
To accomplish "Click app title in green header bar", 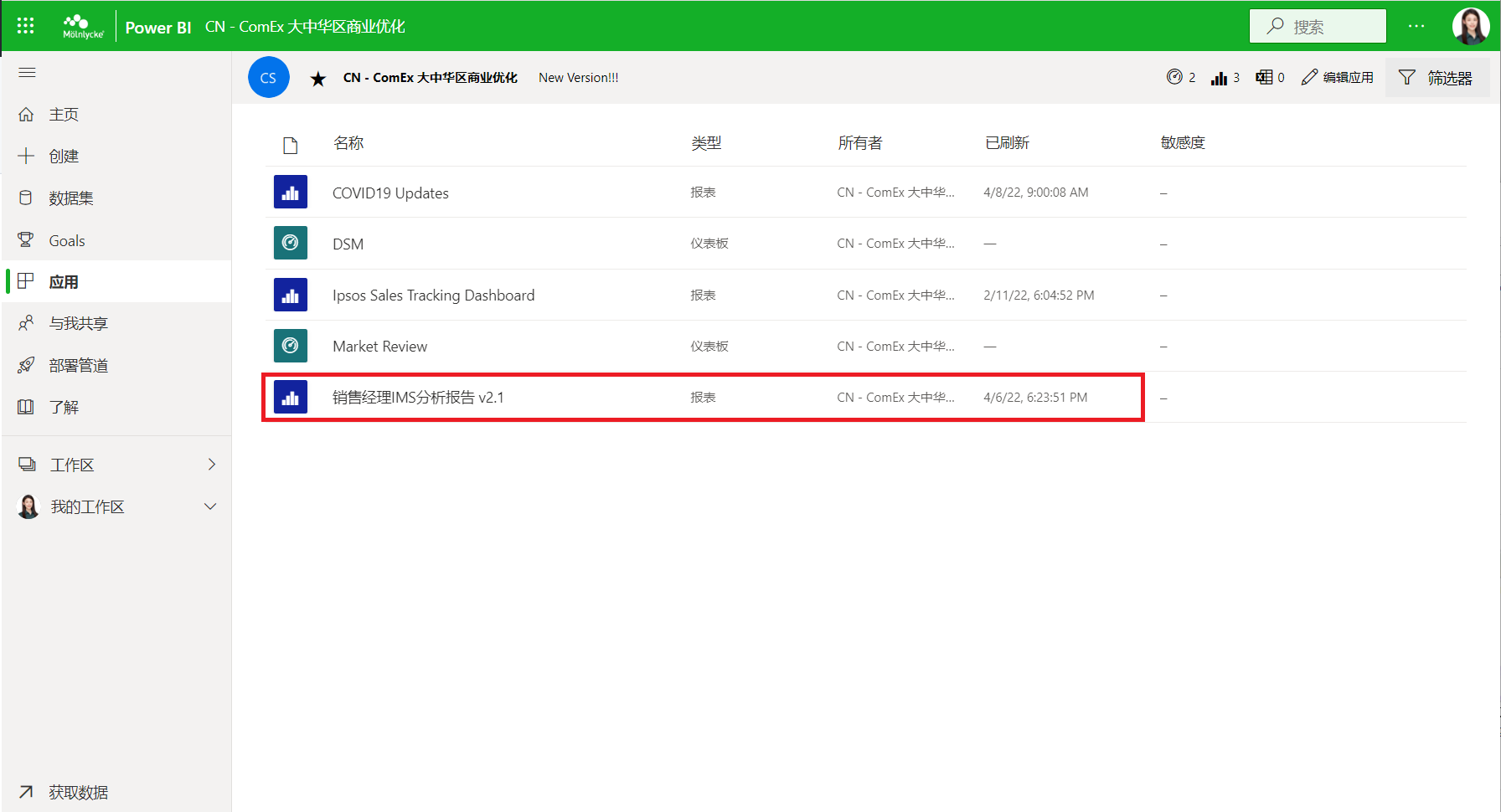I will pyautogui.click(x=305, y=27).
